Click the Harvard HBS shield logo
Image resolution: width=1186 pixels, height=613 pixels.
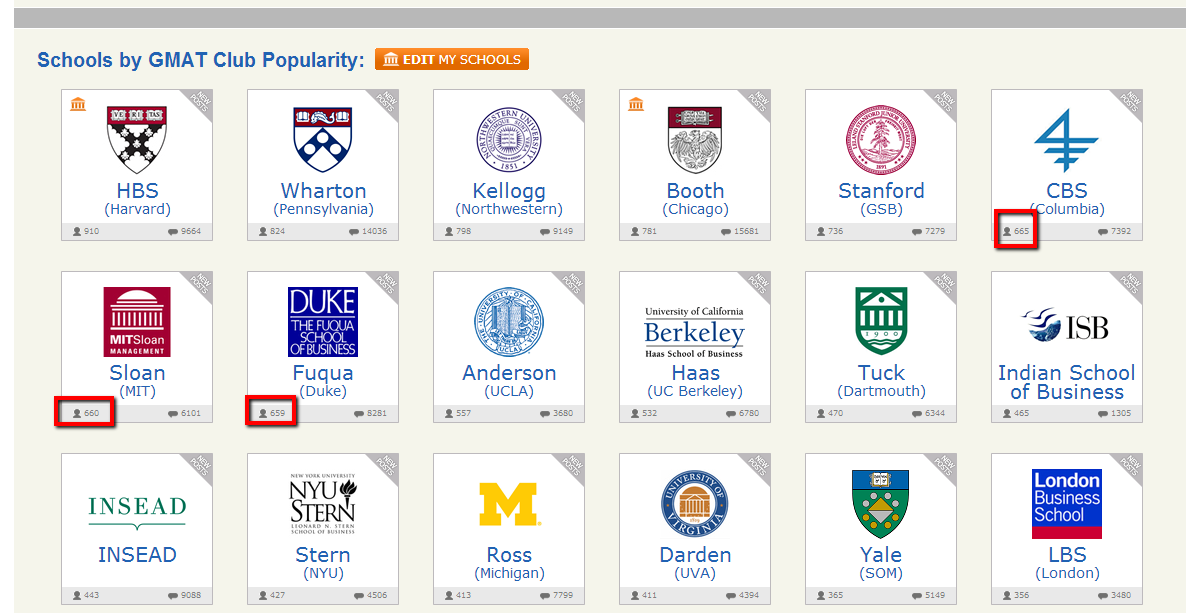tap(137, 139)
